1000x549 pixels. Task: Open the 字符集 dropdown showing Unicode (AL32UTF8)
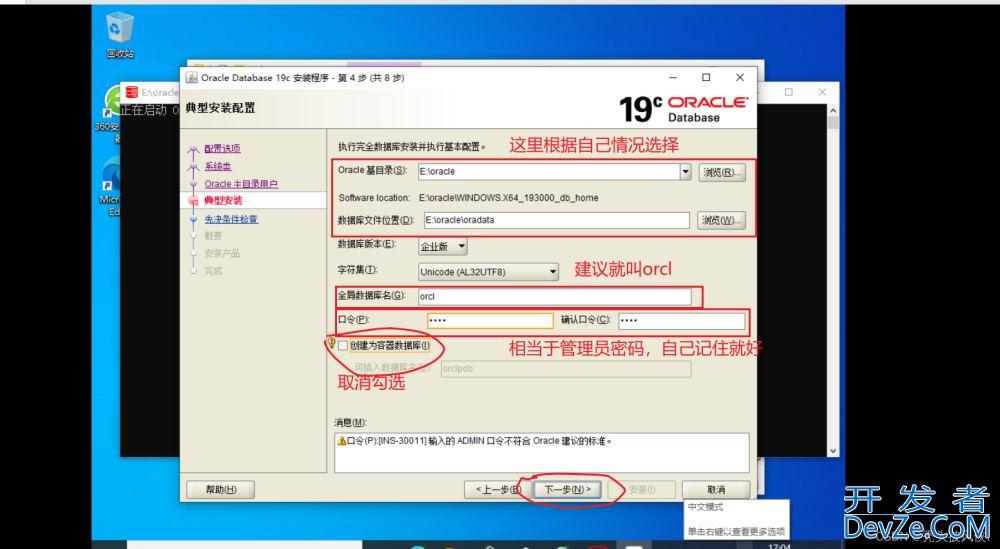point(488,272)
